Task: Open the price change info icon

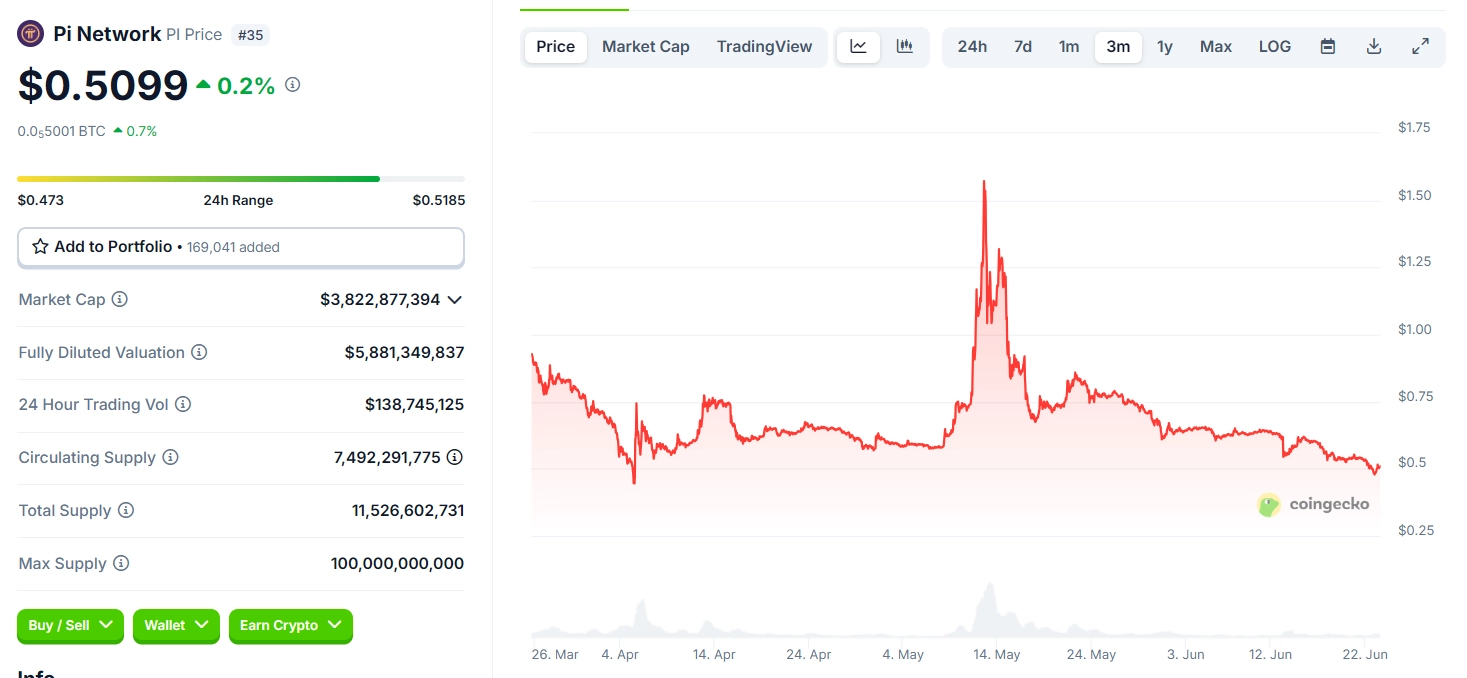Action: [292, 85]
